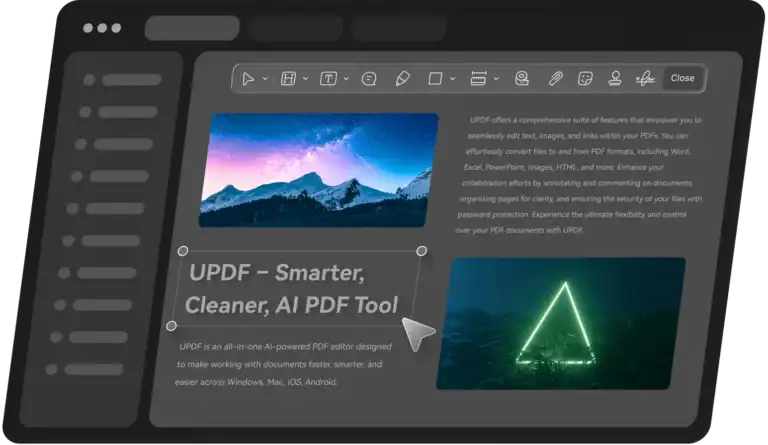Open the dropdown next to cursor tool
Image resolution: width=768 pixels, height=445 pixels.
[265, 78]
